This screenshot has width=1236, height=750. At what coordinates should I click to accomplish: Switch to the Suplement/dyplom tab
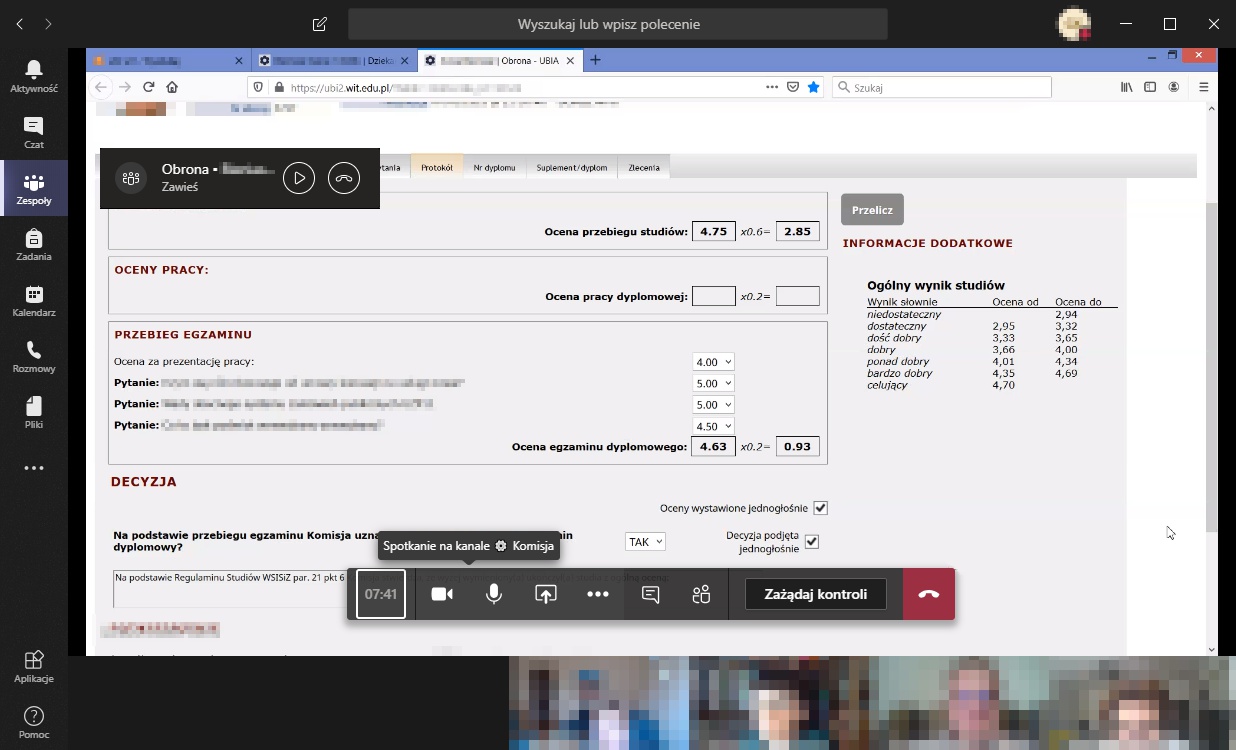572,168
